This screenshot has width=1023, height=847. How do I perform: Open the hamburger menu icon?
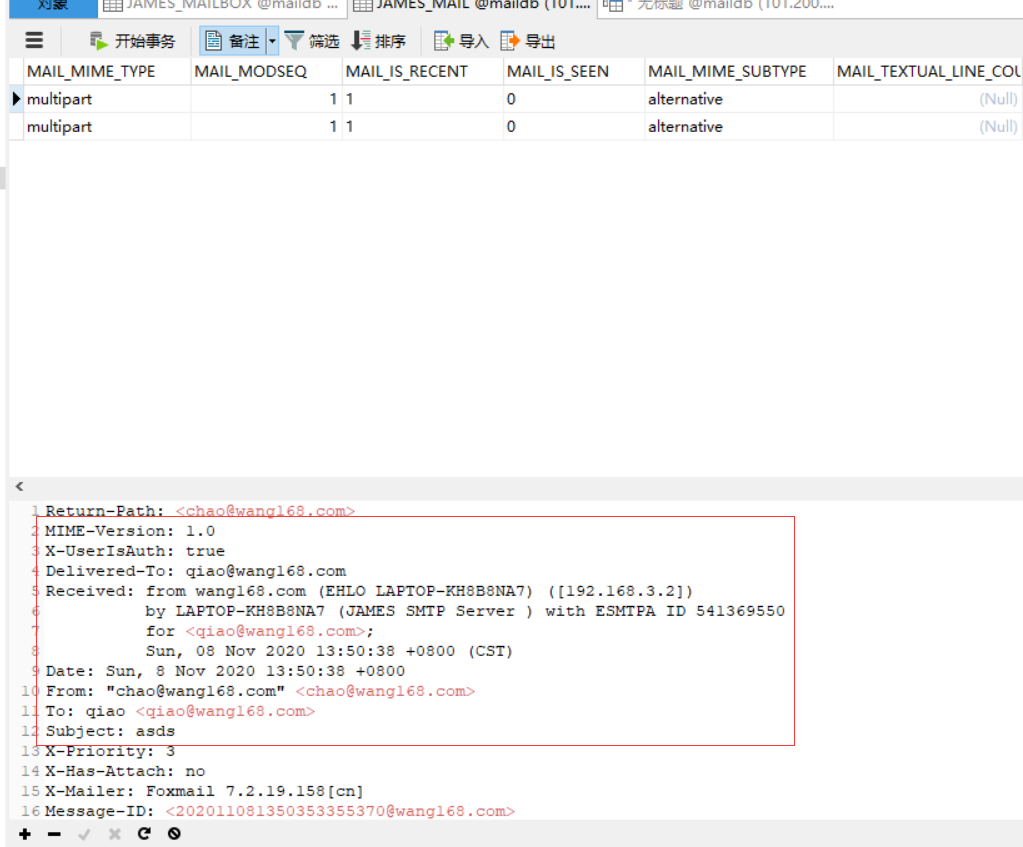(x=33, y=40)
